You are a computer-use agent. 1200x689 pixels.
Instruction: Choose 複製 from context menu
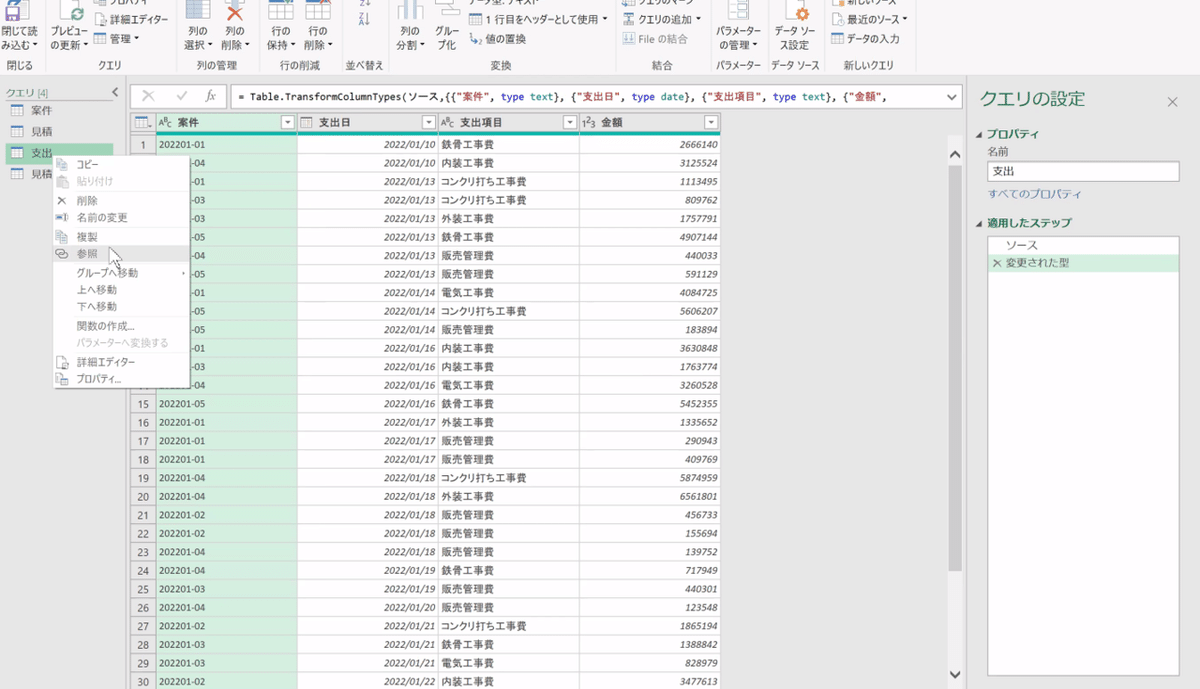[x=120, y=237]
